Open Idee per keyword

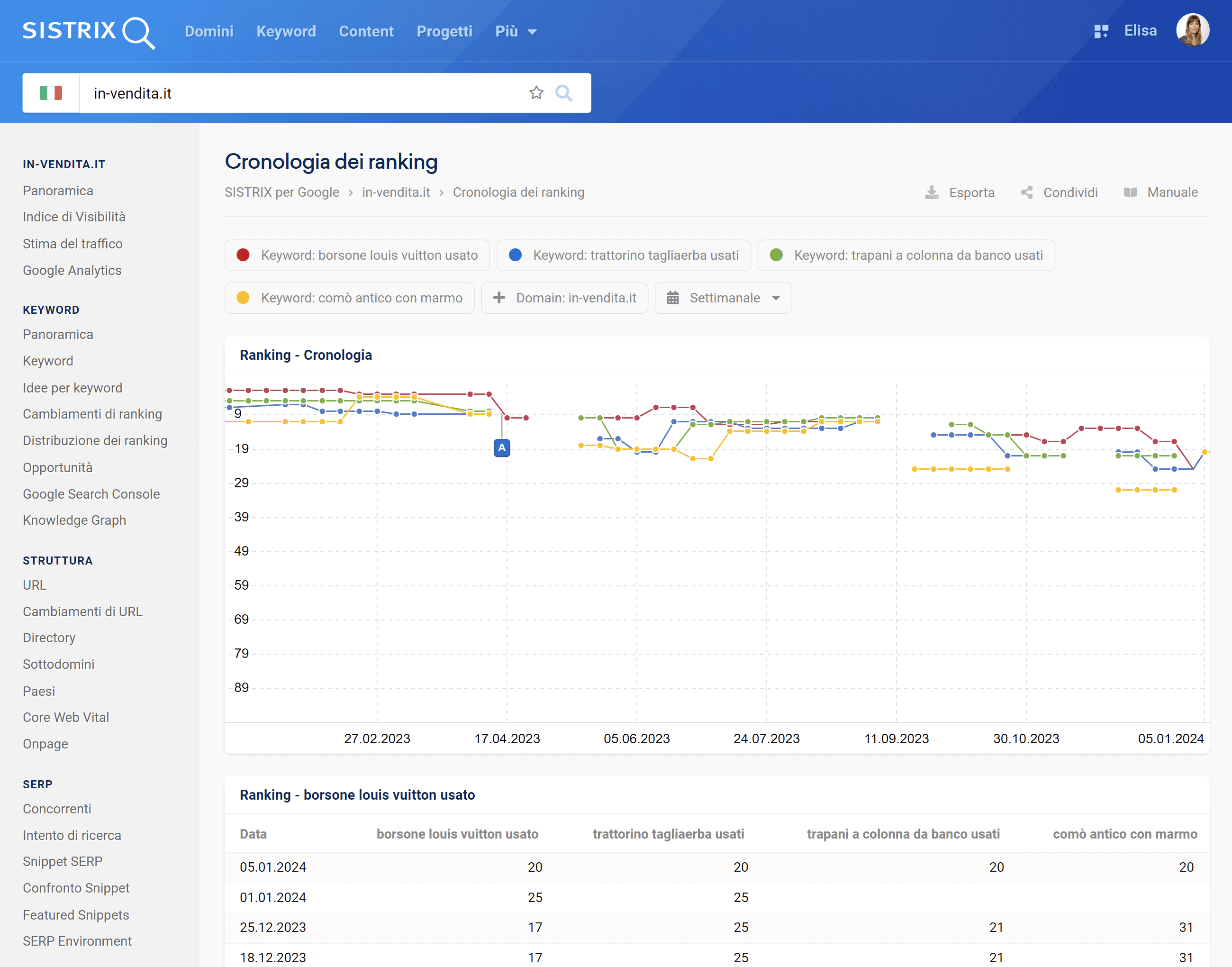(72, 388)
